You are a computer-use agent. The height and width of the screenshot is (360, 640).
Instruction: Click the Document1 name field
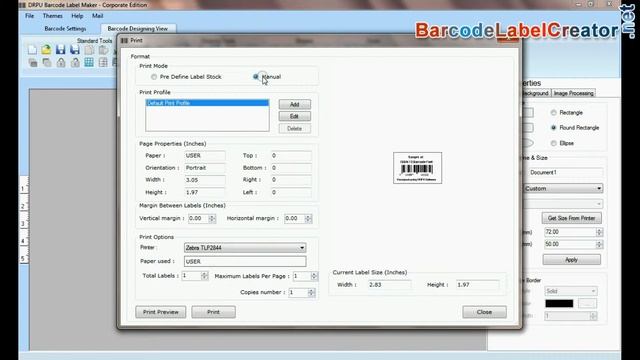point(564,173)
